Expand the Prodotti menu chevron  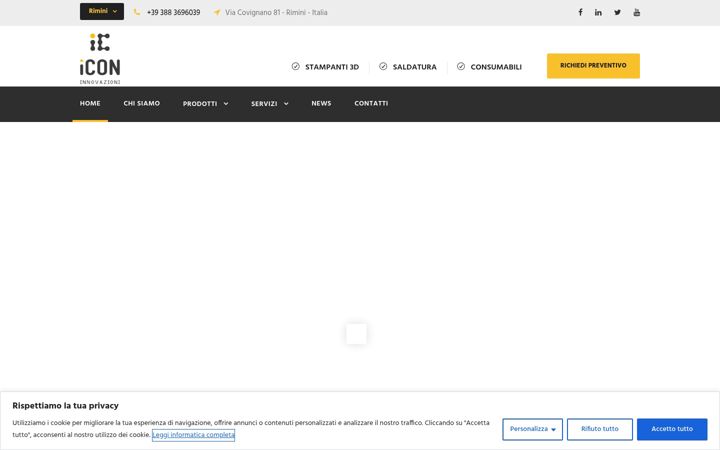coord(226,104)
